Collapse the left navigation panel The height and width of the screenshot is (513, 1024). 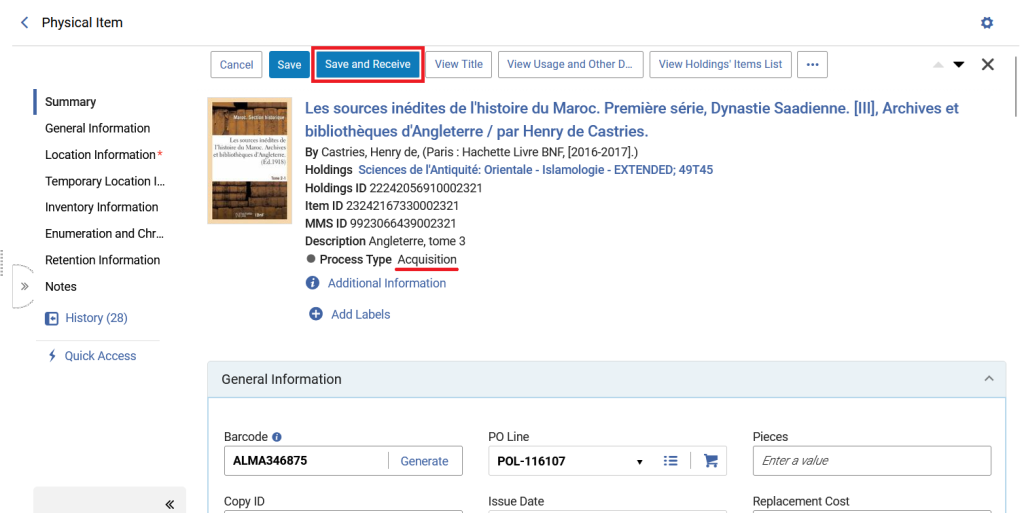click(x=170, y=504)
